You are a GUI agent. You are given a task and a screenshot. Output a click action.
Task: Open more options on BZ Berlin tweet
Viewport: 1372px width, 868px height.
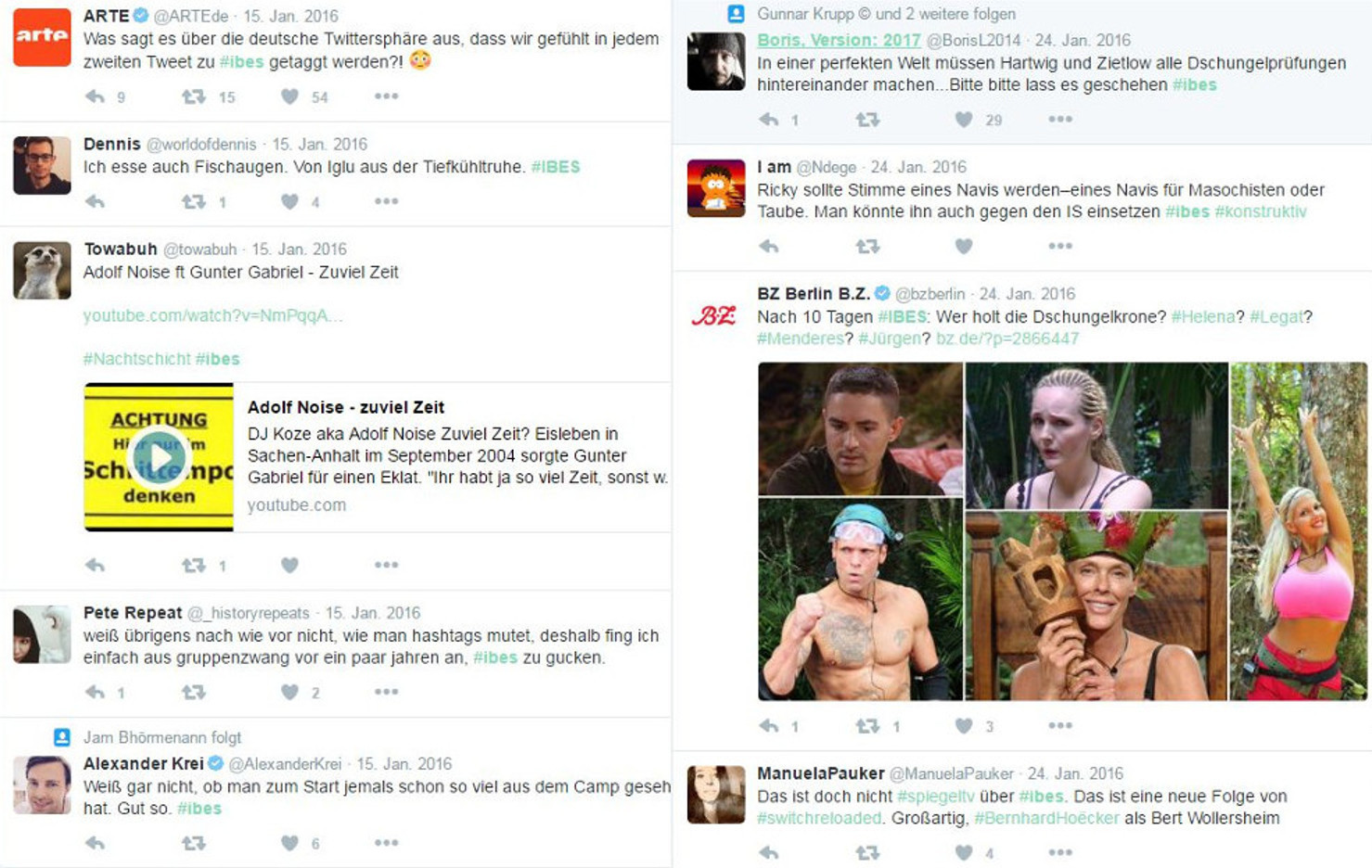pyautogui.click(x=1060, y=726)
